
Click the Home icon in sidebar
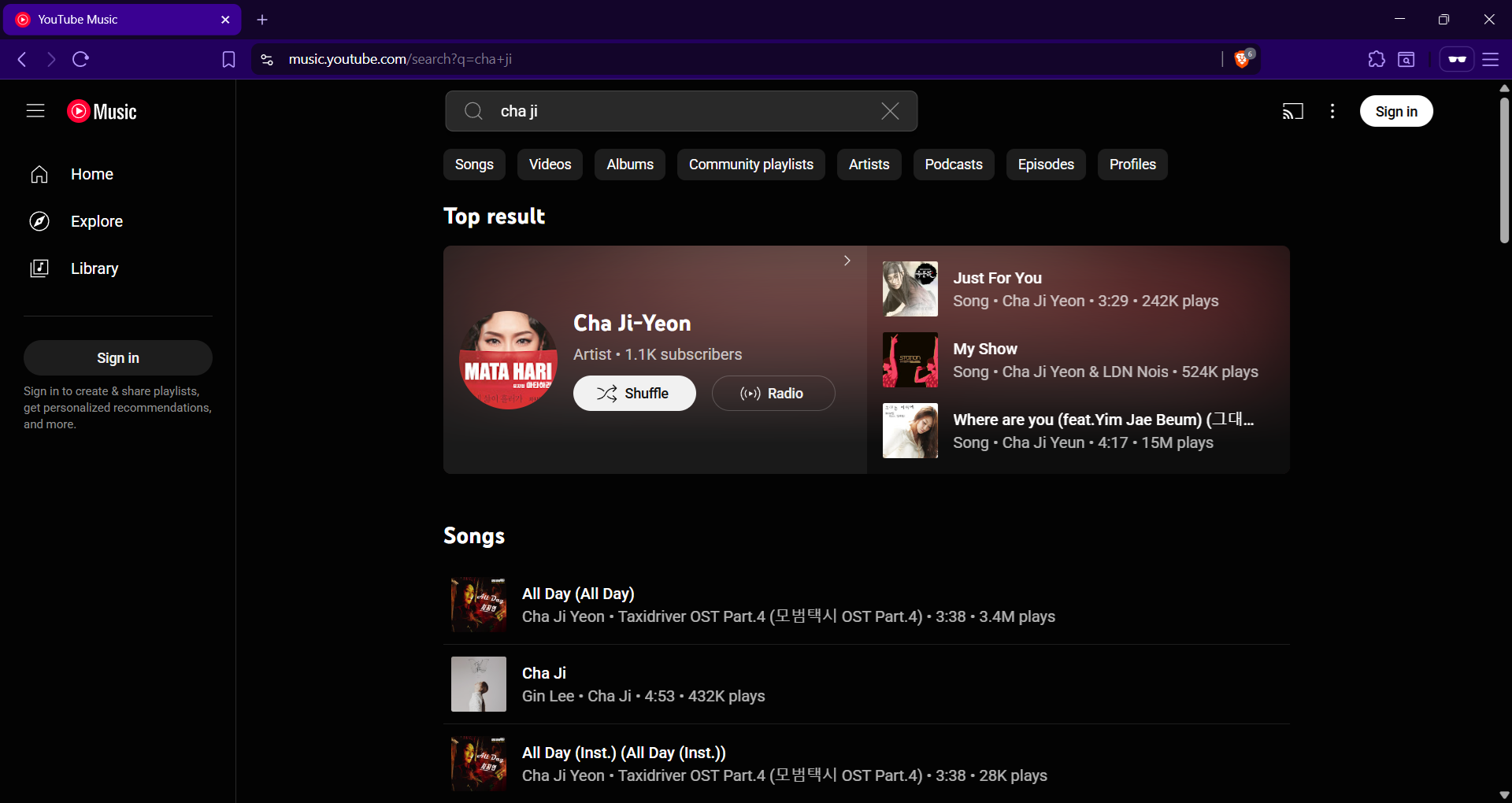coord(39,174)
